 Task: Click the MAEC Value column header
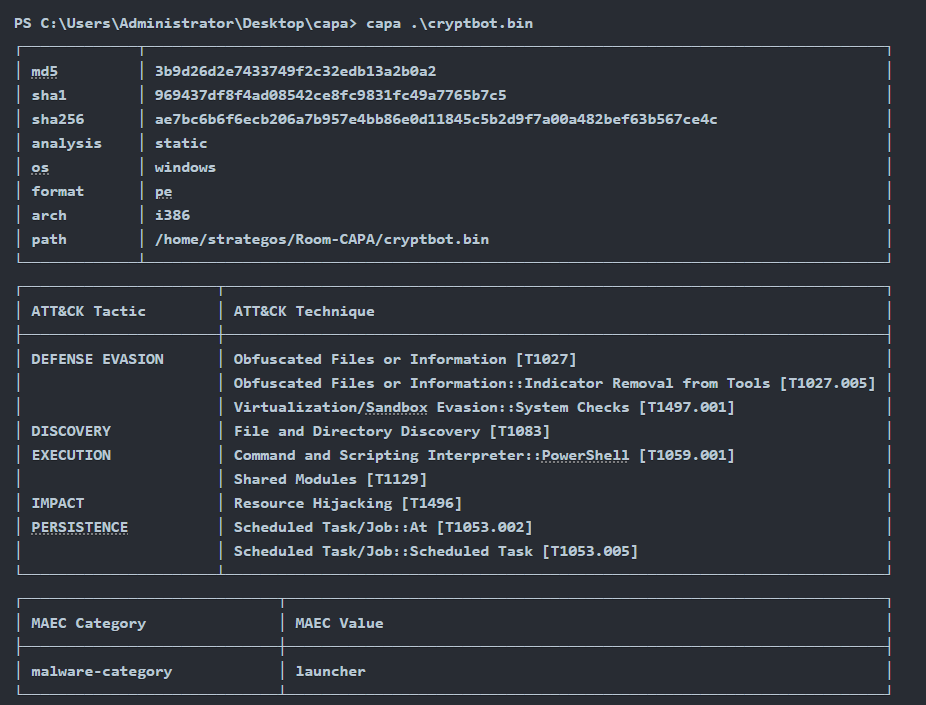pyautogui.click(x=340, y=624)
